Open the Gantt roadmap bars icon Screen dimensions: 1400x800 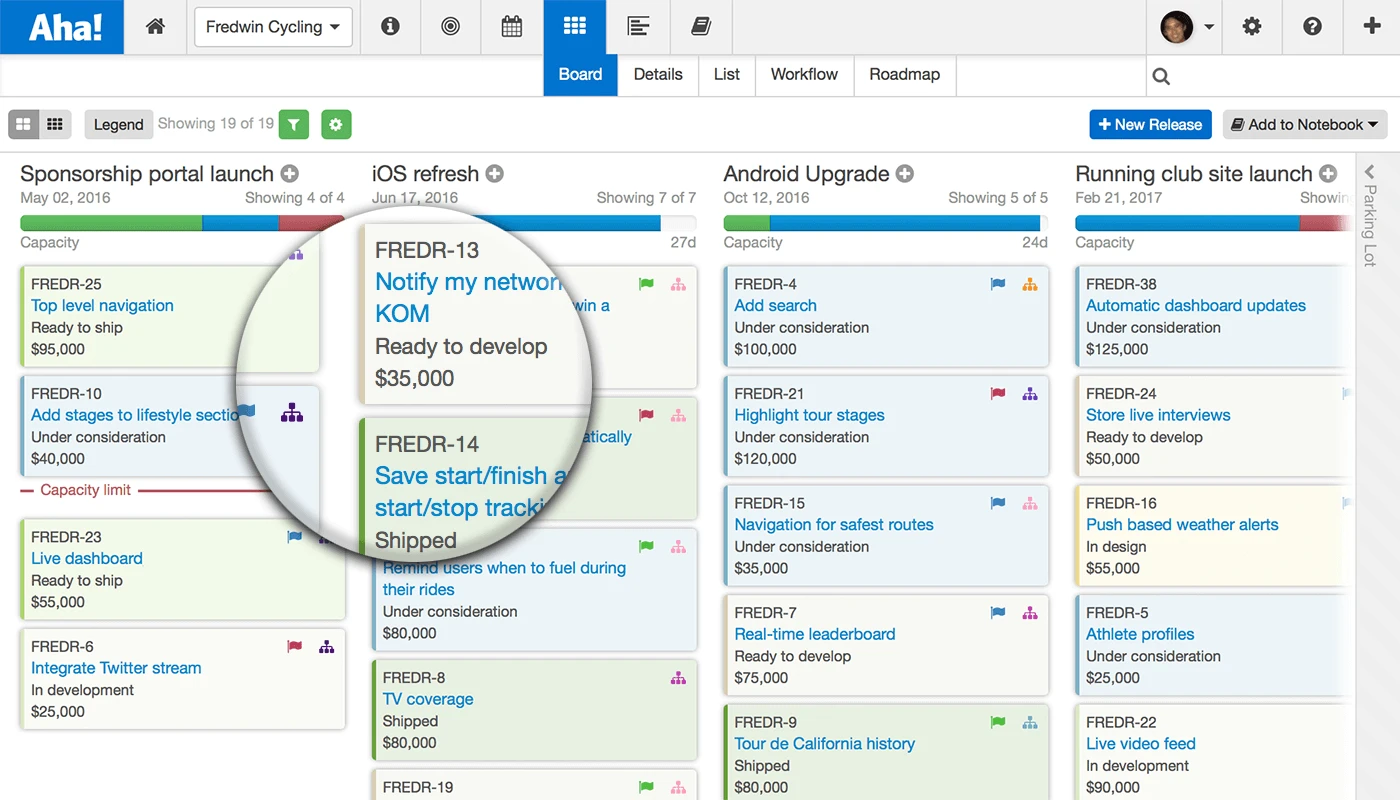(638, 27)
